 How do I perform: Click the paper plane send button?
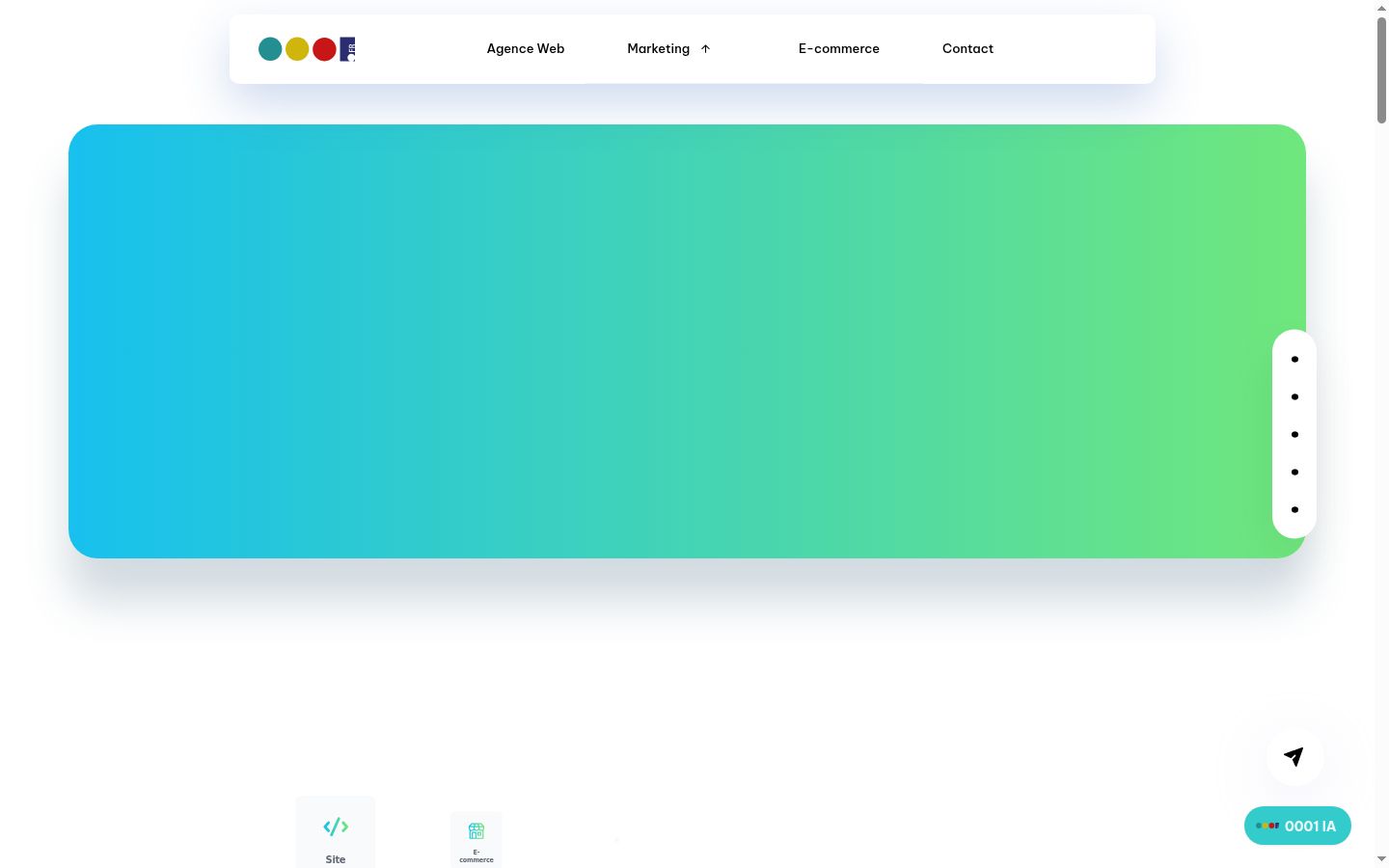1294,757
